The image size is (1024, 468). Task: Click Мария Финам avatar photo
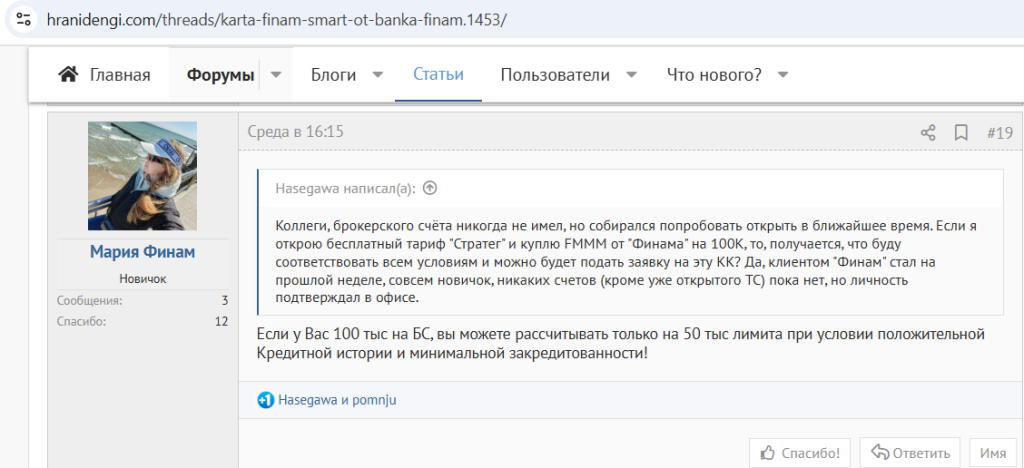click(142, 176)
